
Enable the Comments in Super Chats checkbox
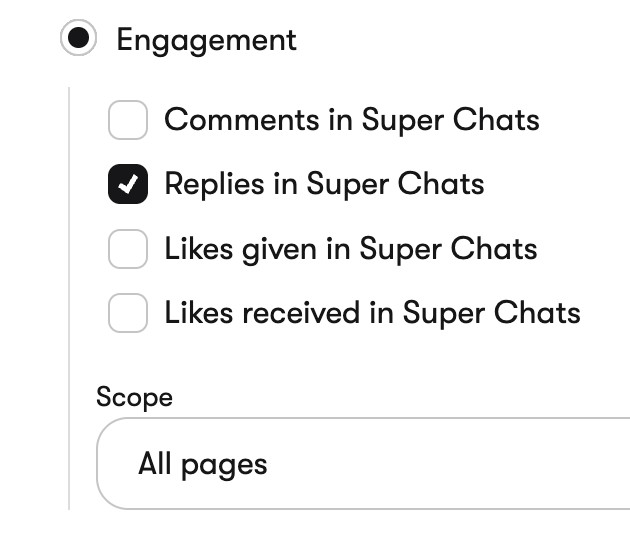[x=128, y=120]
